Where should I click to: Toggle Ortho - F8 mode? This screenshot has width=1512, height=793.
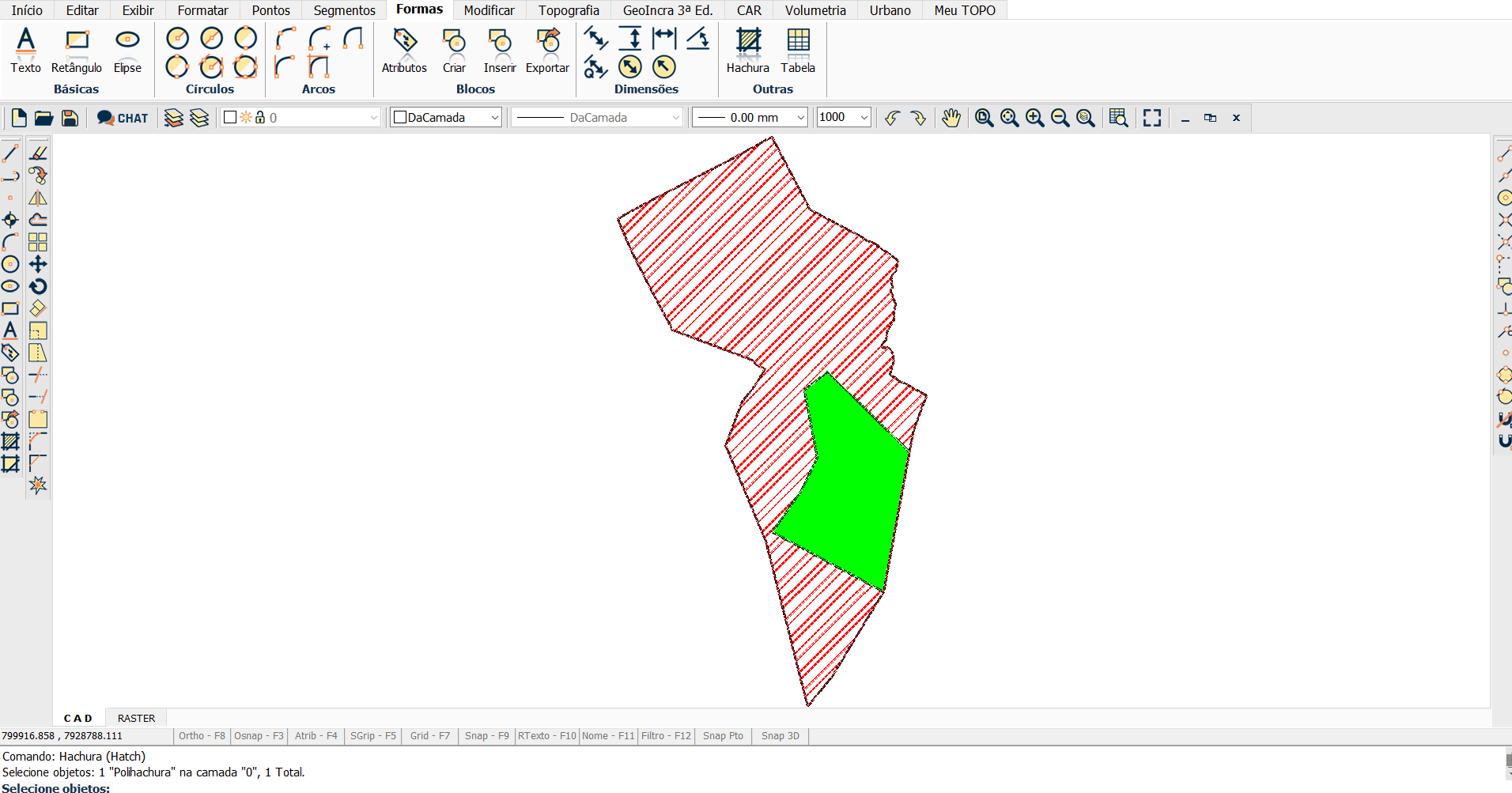click(x=202, y=736)
